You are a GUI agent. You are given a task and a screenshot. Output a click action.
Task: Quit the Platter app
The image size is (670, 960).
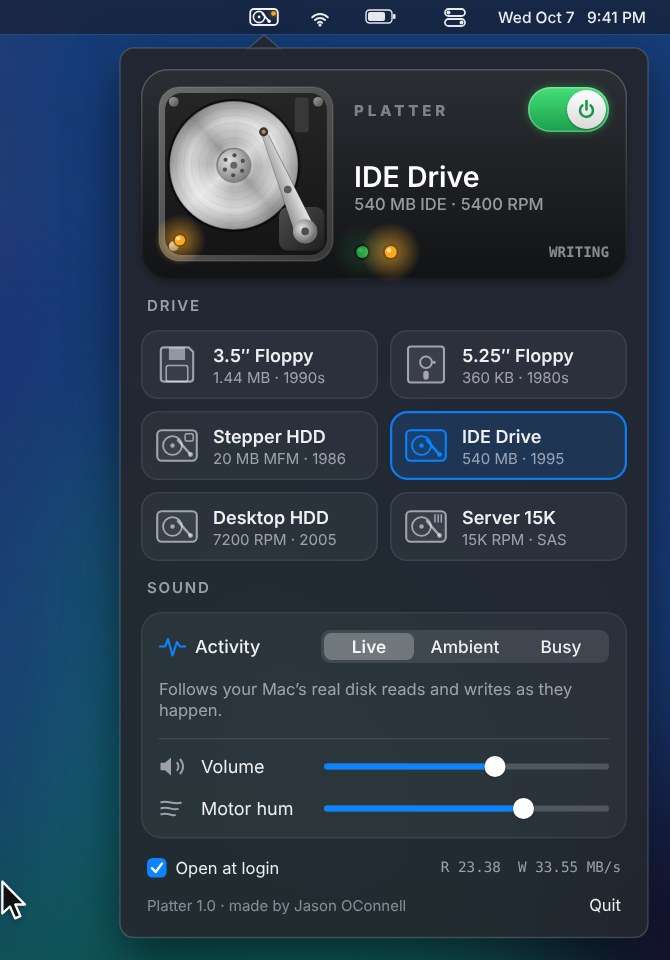pos(604,905)
